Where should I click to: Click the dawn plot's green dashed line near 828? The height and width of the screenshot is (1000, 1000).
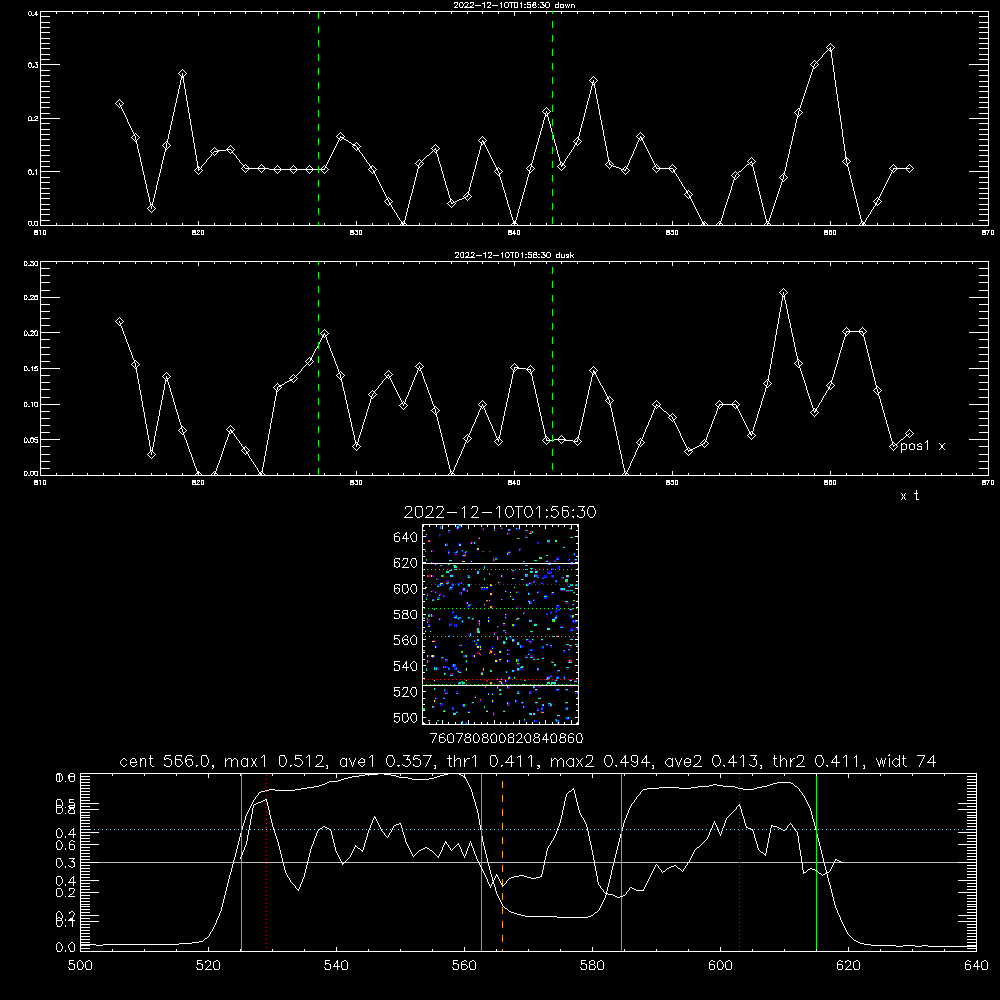(318, 118)
